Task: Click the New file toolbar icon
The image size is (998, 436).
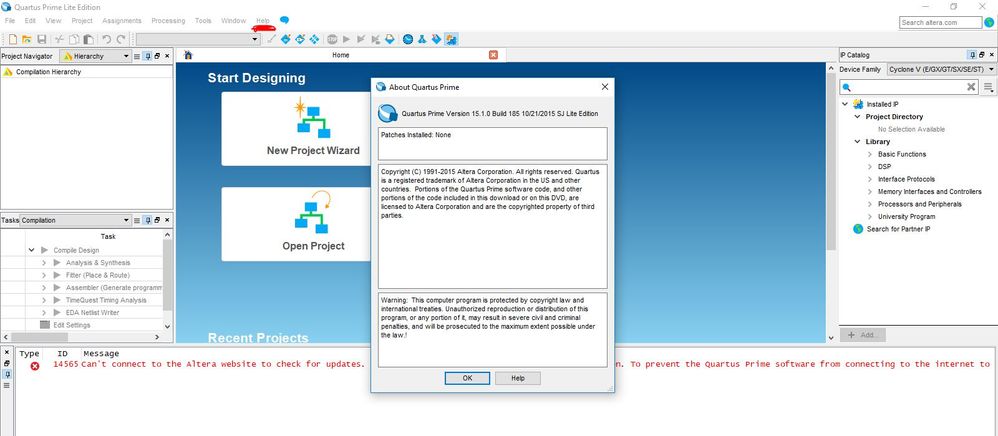Action: [12, 39]
